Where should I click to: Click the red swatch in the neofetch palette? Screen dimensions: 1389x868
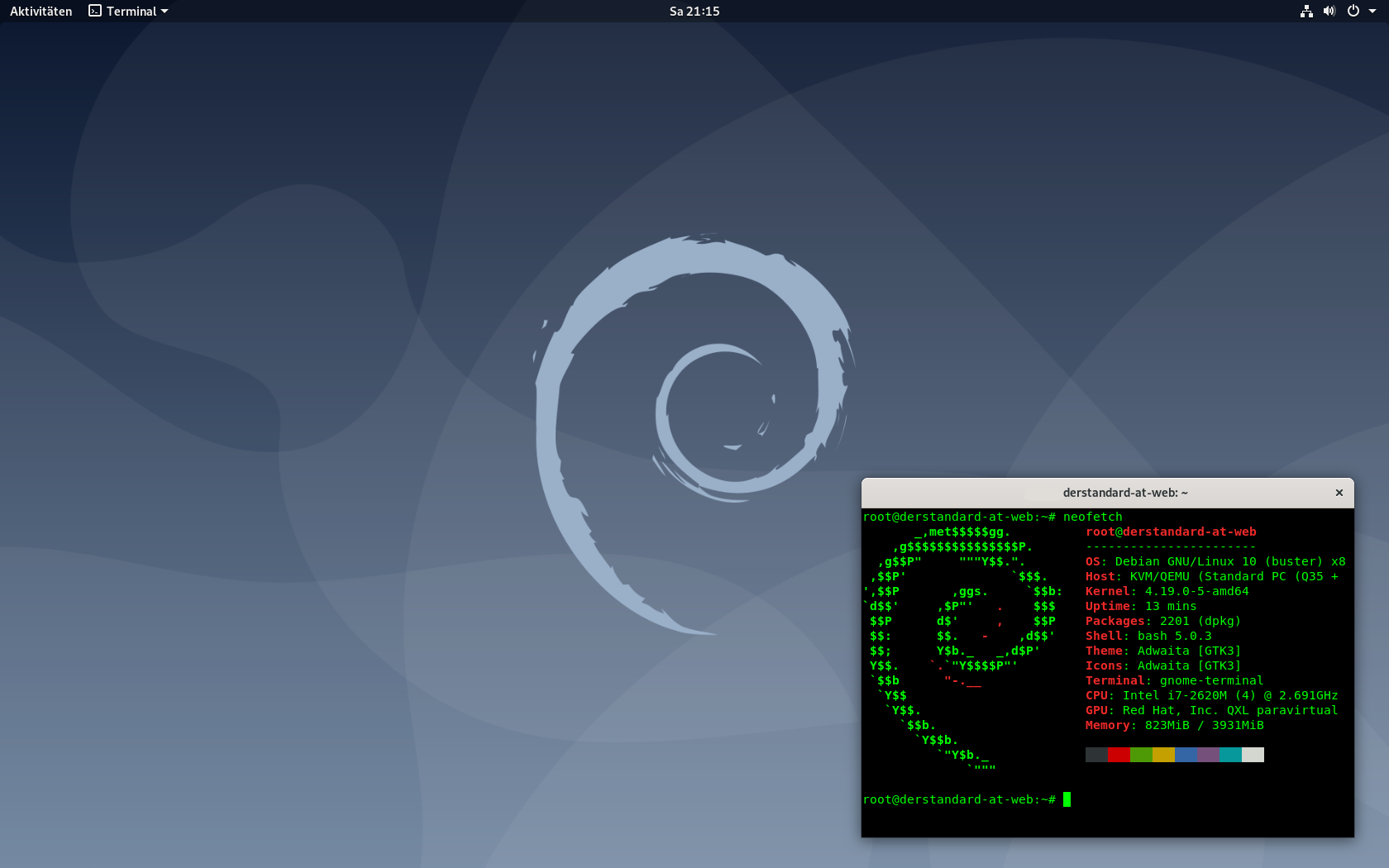pyautogui.click(x=1119, y=754)
